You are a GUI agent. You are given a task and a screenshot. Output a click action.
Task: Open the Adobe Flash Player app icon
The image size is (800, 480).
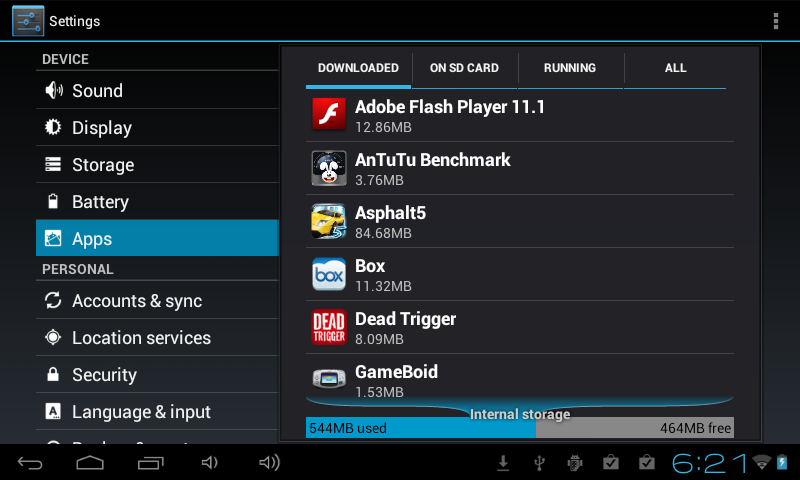(x=329, y=115)
